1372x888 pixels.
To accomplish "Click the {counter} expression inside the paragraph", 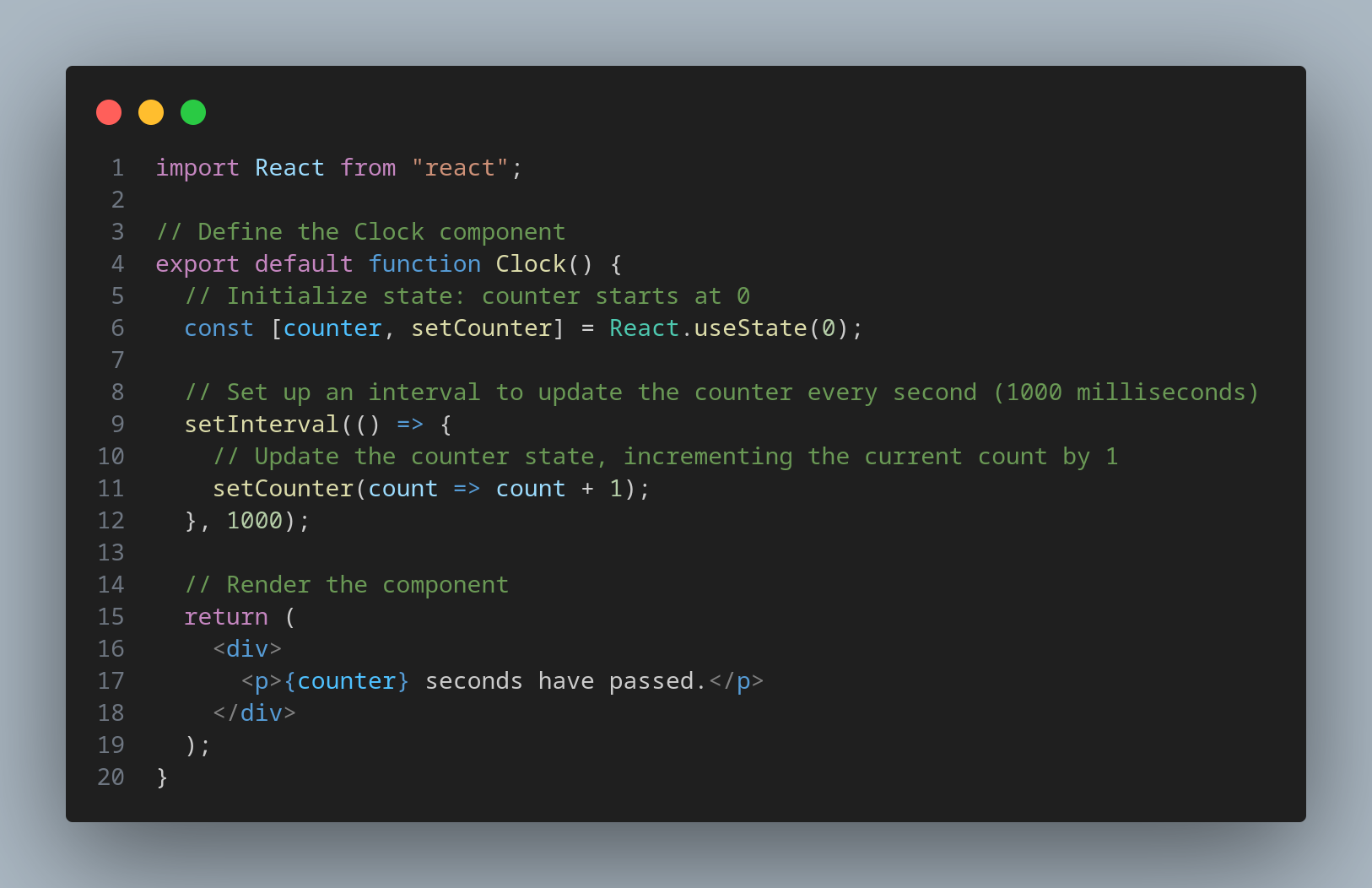I will pos(347,681).
